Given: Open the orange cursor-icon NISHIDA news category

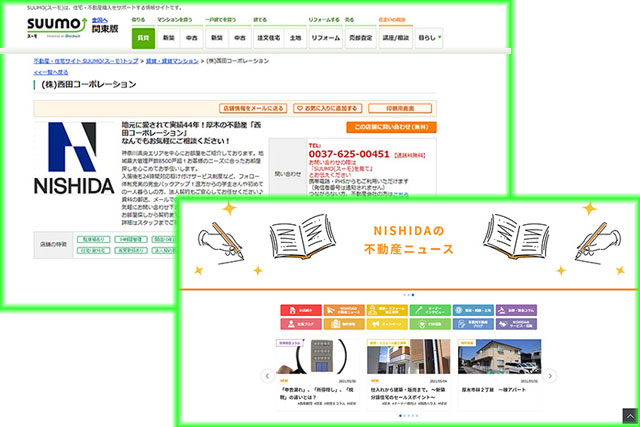Looking at the screenshot, I should [344, 310].
